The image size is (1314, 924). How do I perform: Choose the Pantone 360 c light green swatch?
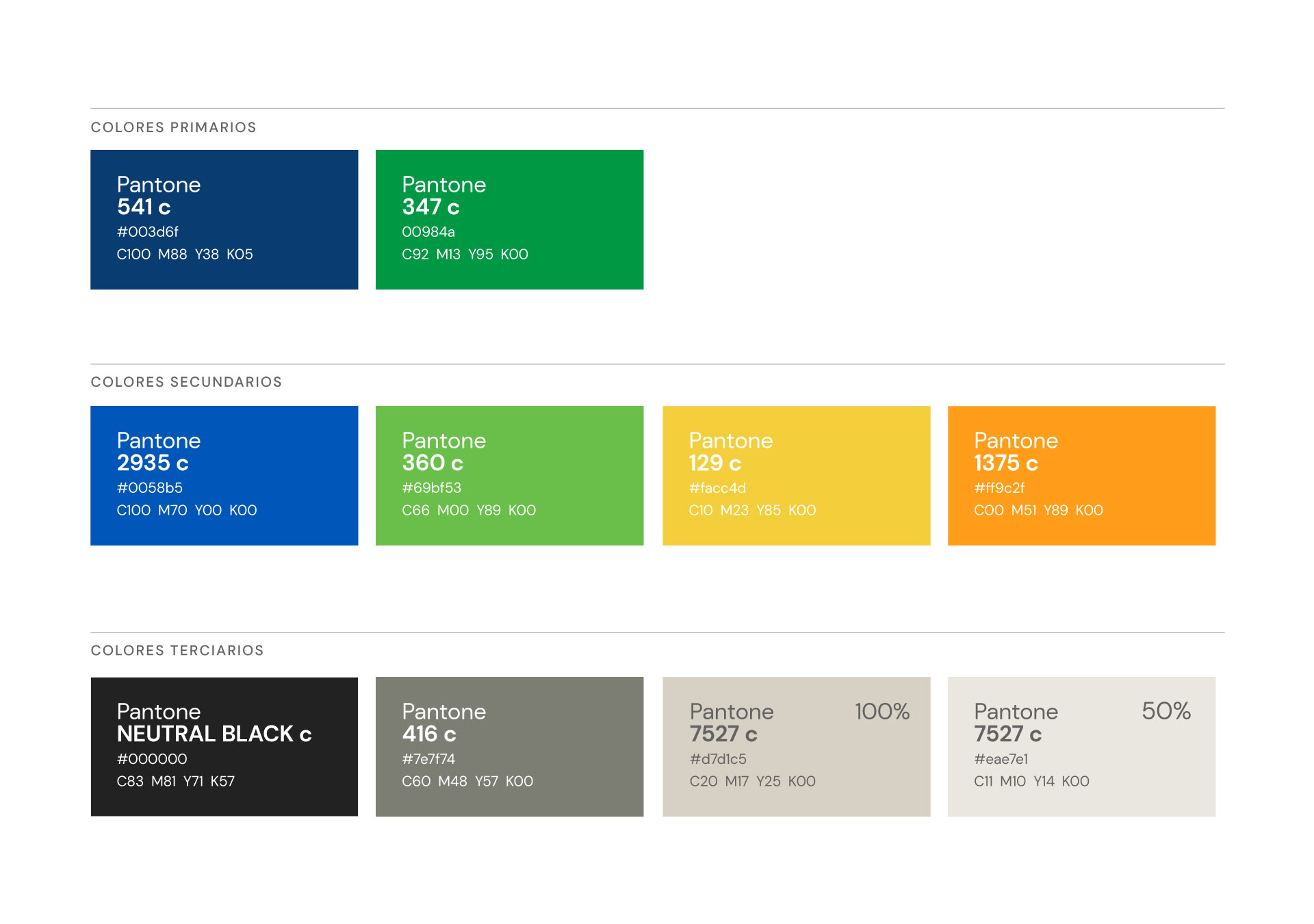point(510,476)
